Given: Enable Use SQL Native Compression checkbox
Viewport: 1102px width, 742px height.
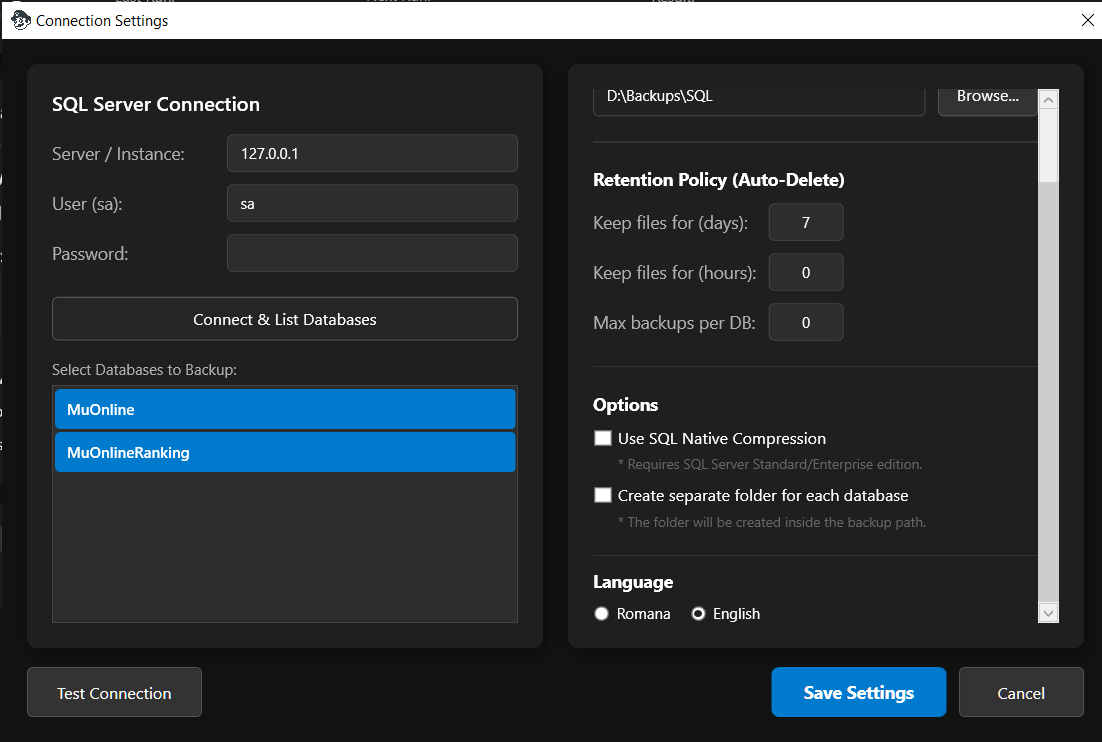Looking at the screenshot, I should pos(602,438).
